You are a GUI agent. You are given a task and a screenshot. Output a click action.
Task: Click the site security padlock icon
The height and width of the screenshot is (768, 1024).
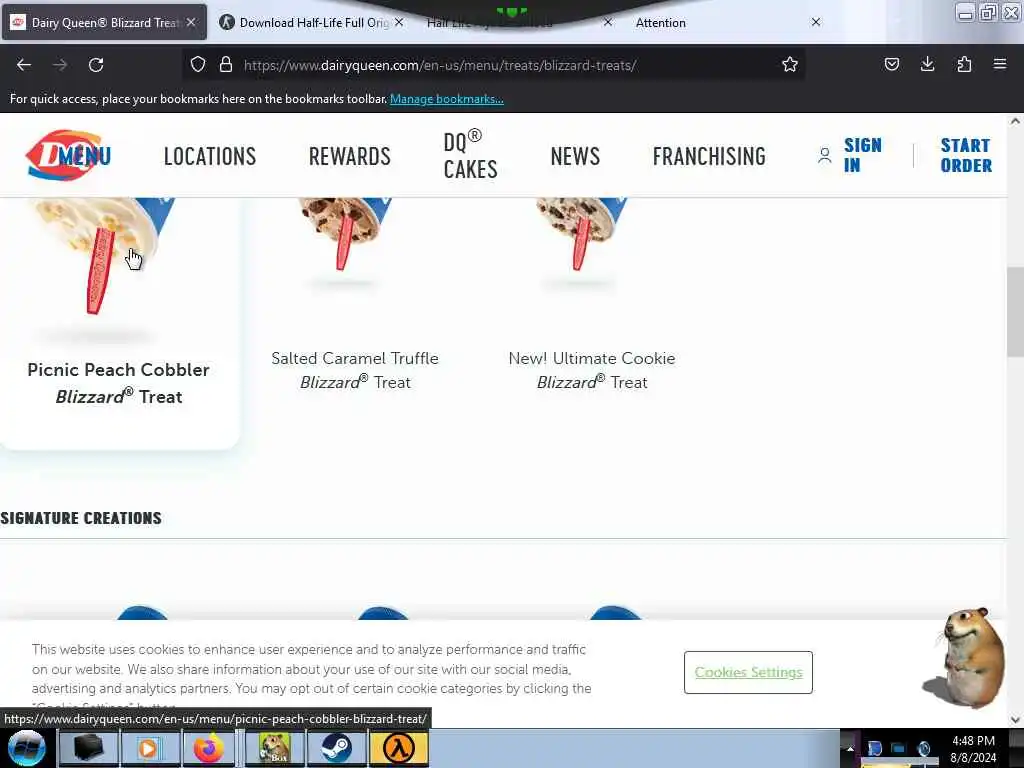point(226,65)
